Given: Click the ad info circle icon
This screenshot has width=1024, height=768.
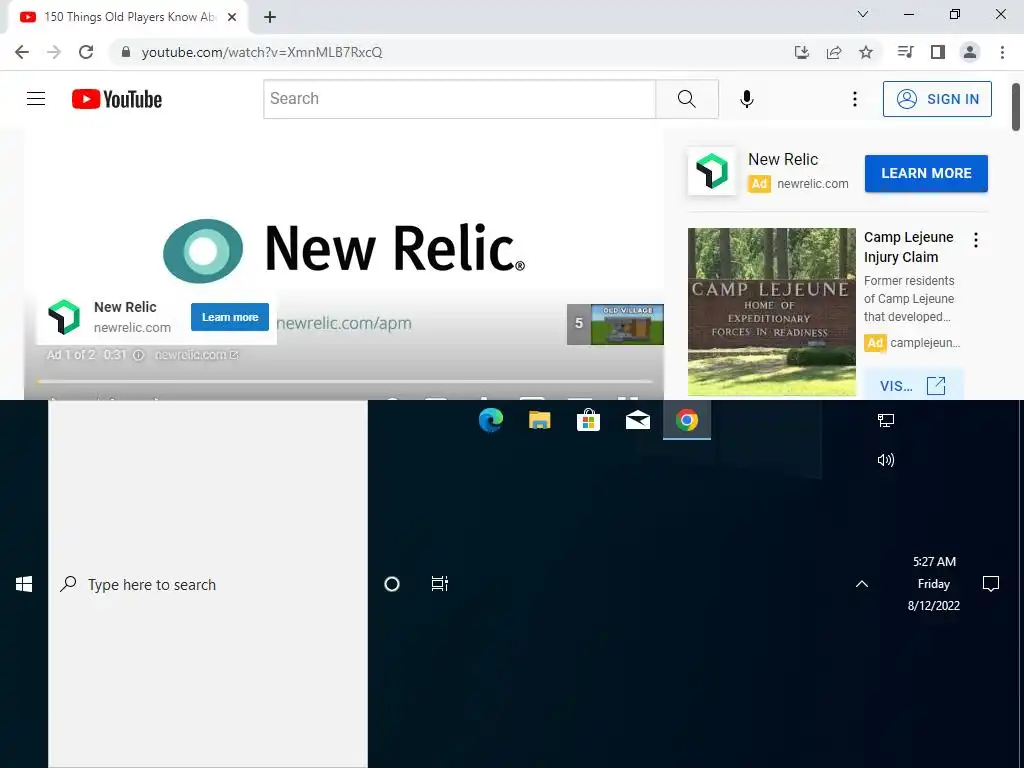Looking at the screenshot, I should 138,355.
